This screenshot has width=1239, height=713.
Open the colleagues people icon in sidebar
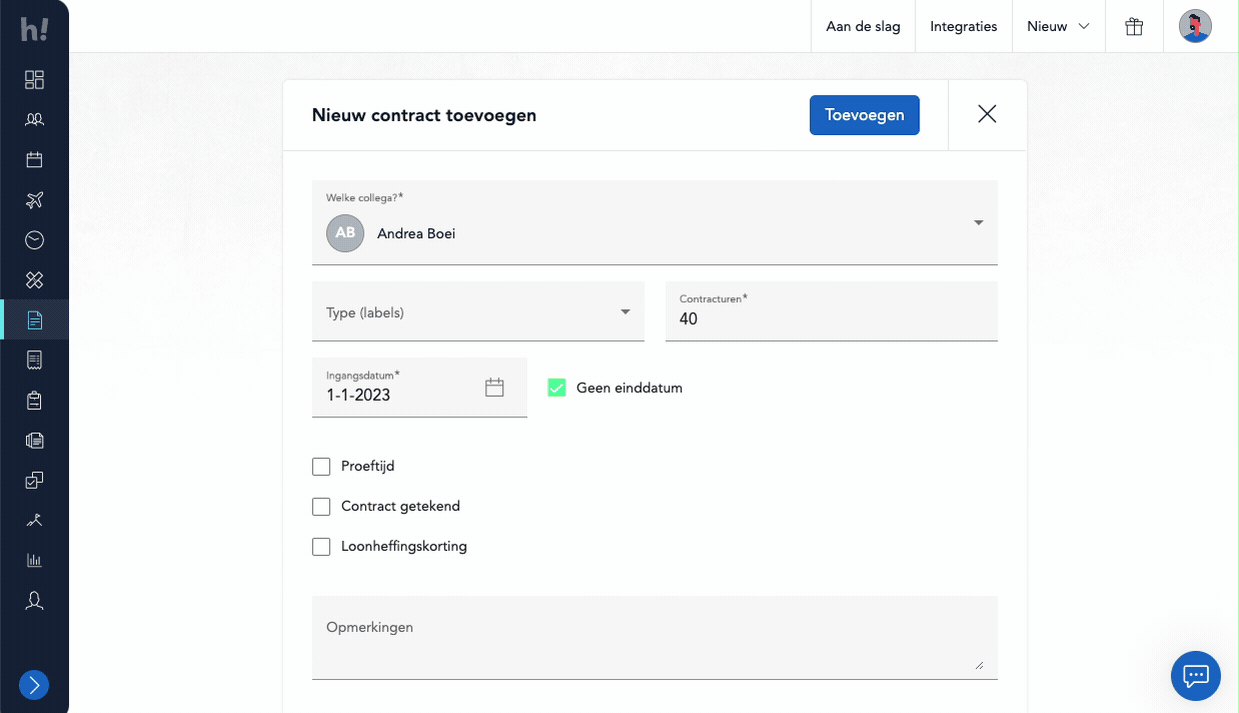(34, 120)
